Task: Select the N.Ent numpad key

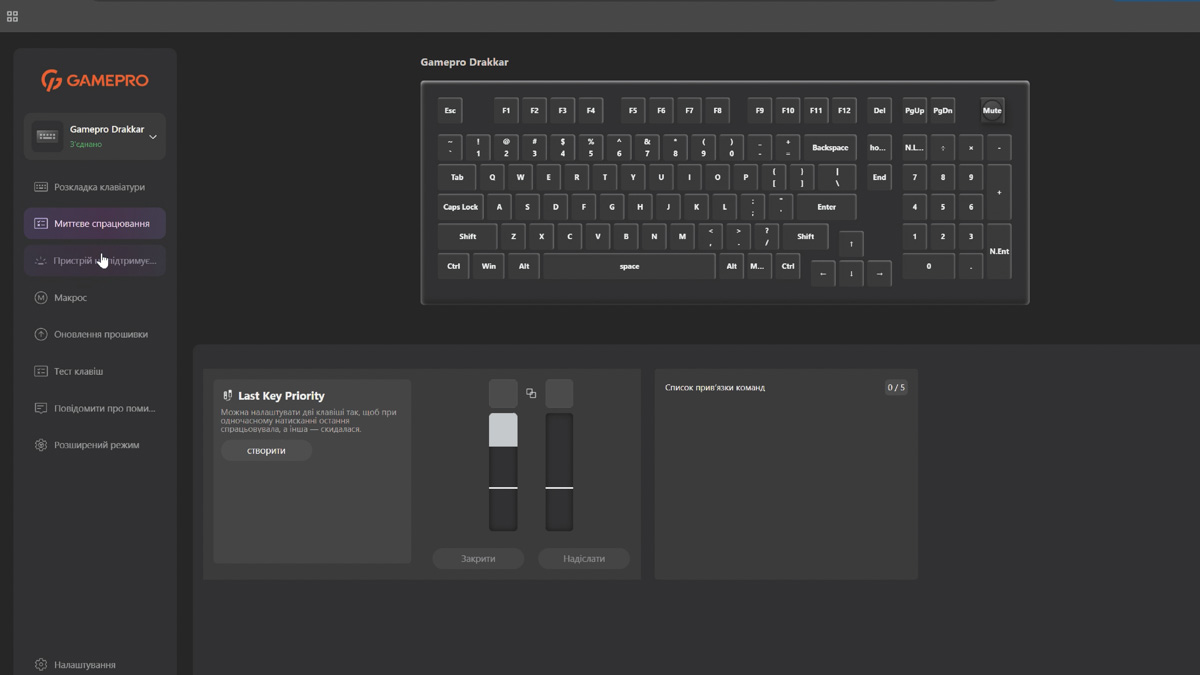Action: coord(999,252)
